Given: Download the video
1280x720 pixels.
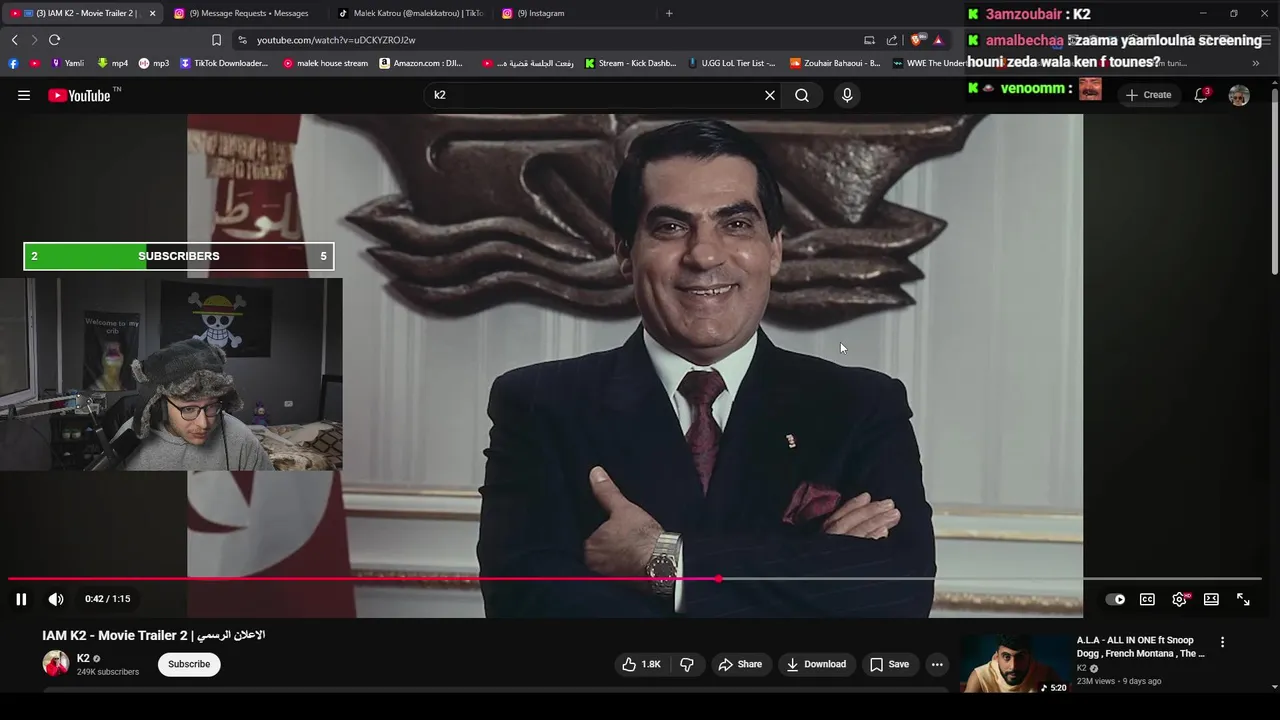Looking at the screenshot, I should 816,664.
